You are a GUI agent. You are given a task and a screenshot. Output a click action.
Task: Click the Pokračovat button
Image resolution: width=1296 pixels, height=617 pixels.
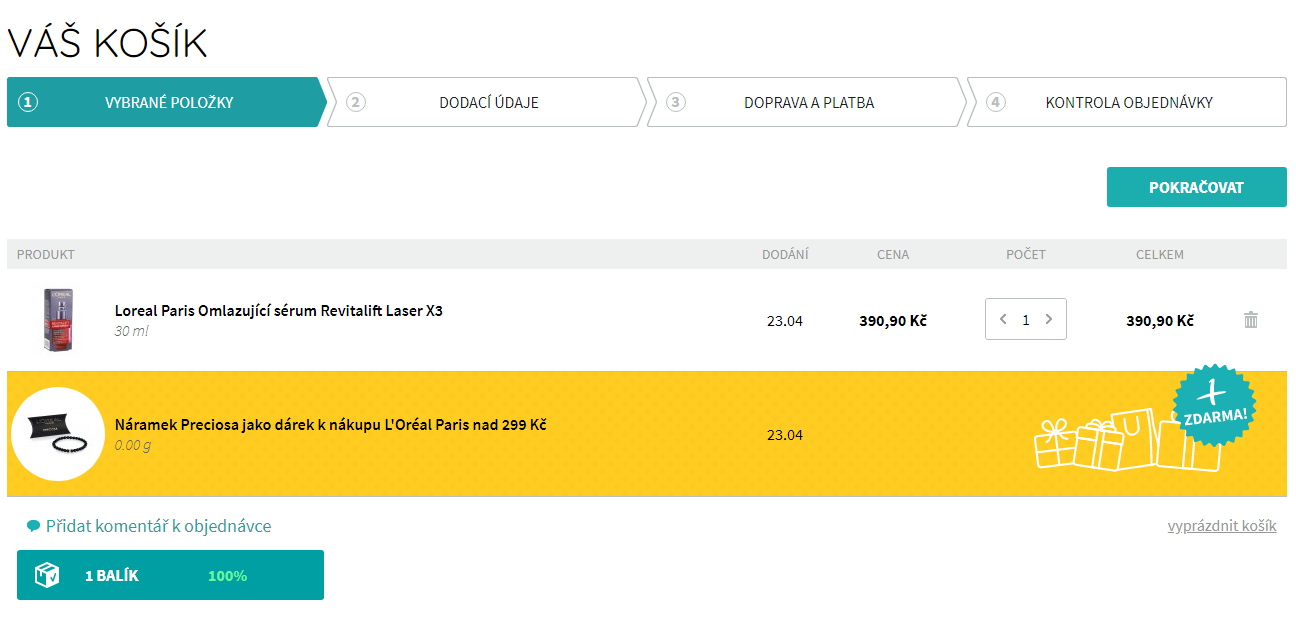tap(1196, 187)
